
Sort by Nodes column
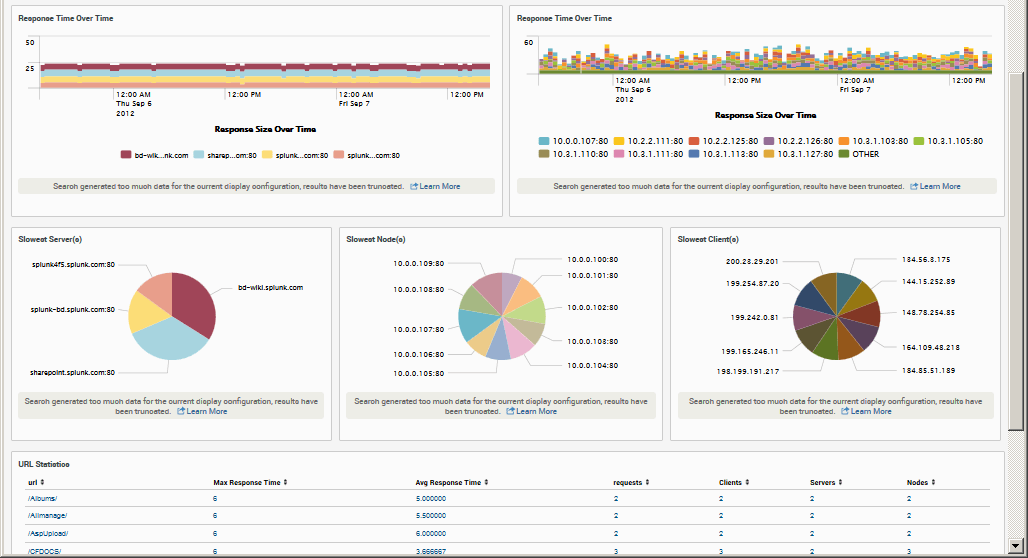[x=921, y=483]
